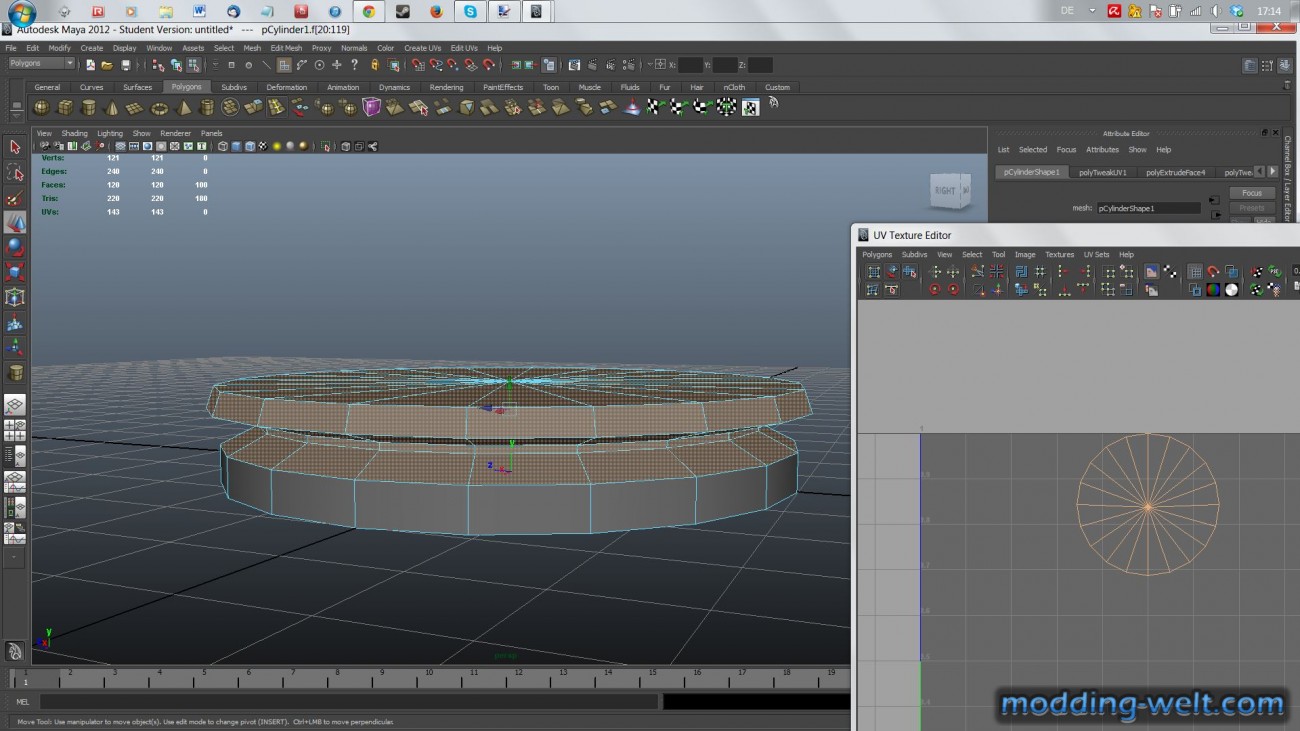Select the polyExtrudeFace4 attribute tab

click(1175, 172)
